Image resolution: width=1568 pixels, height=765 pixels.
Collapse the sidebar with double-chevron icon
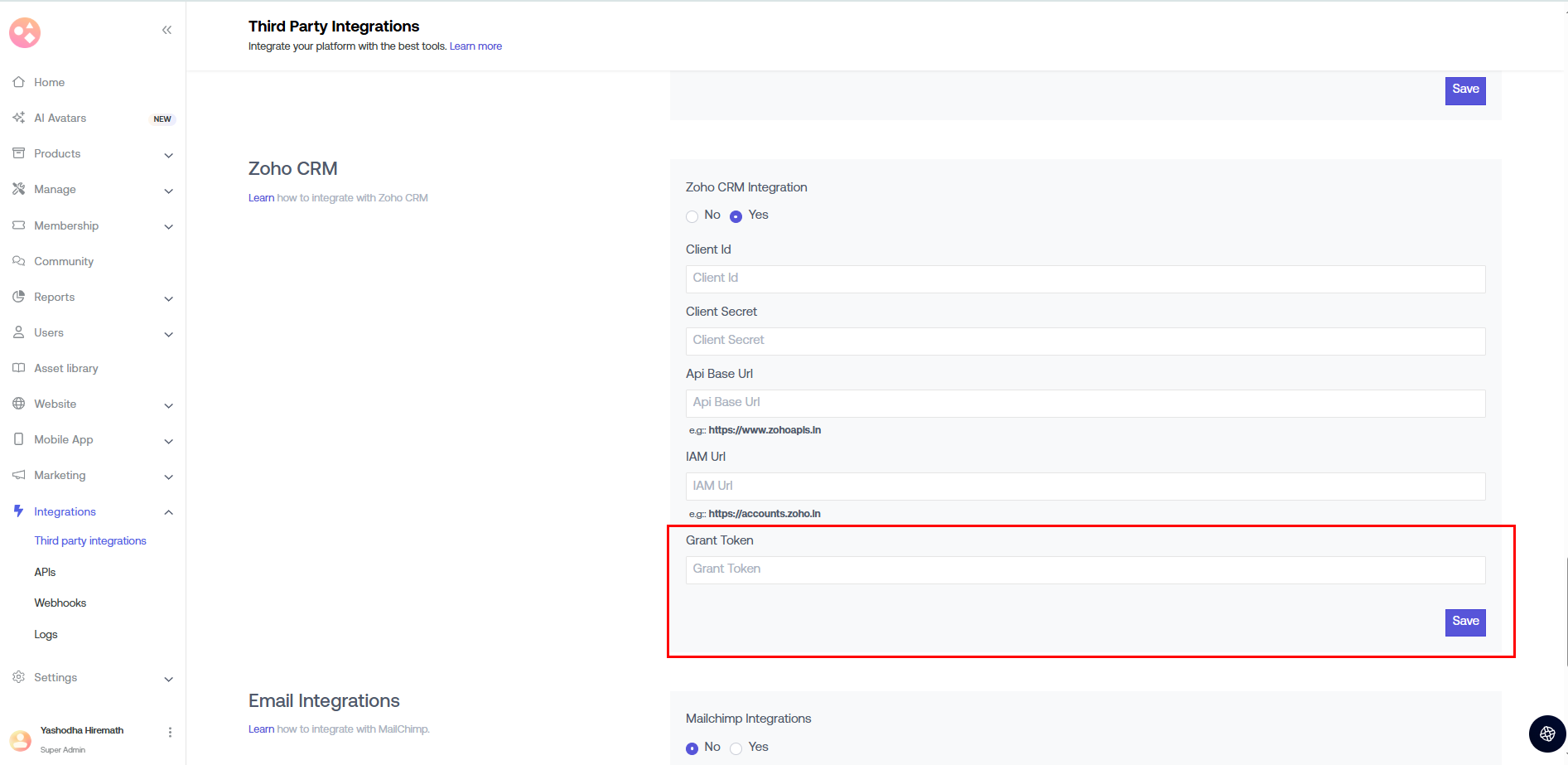coord(166,31)
